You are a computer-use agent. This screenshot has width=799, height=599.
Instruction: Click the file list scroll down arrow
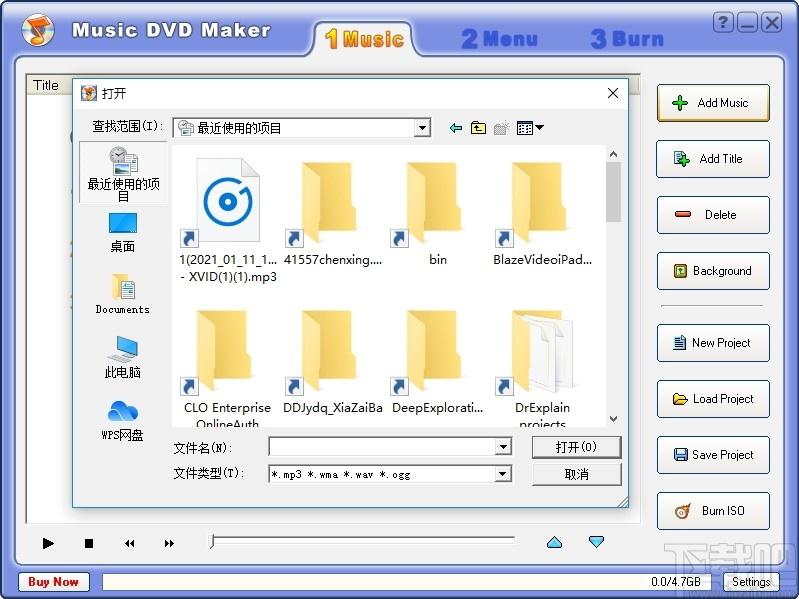(x=614, y=419)
